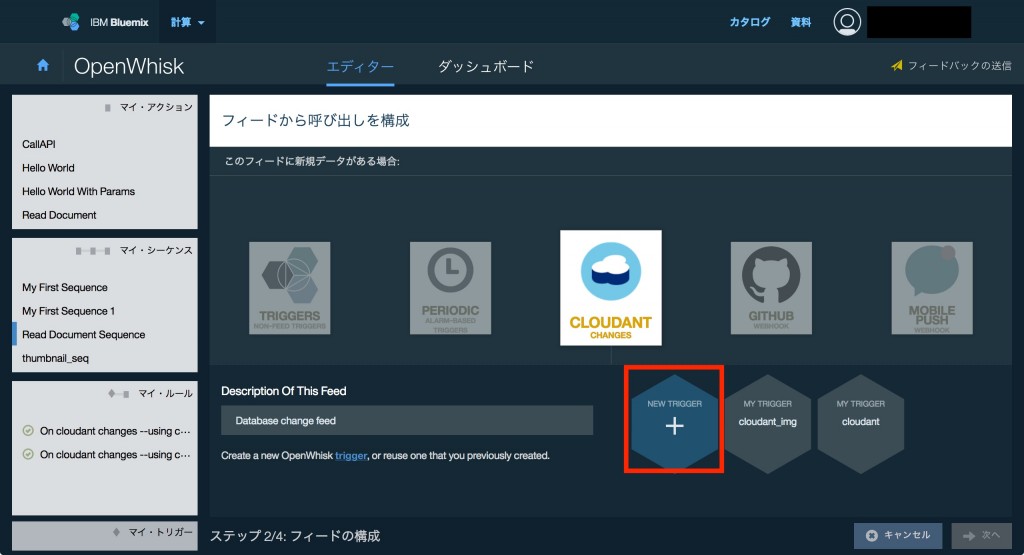Click the Description Of This Feed label
The width and height of the screenshot is (1024, 555).
point(283,391)
